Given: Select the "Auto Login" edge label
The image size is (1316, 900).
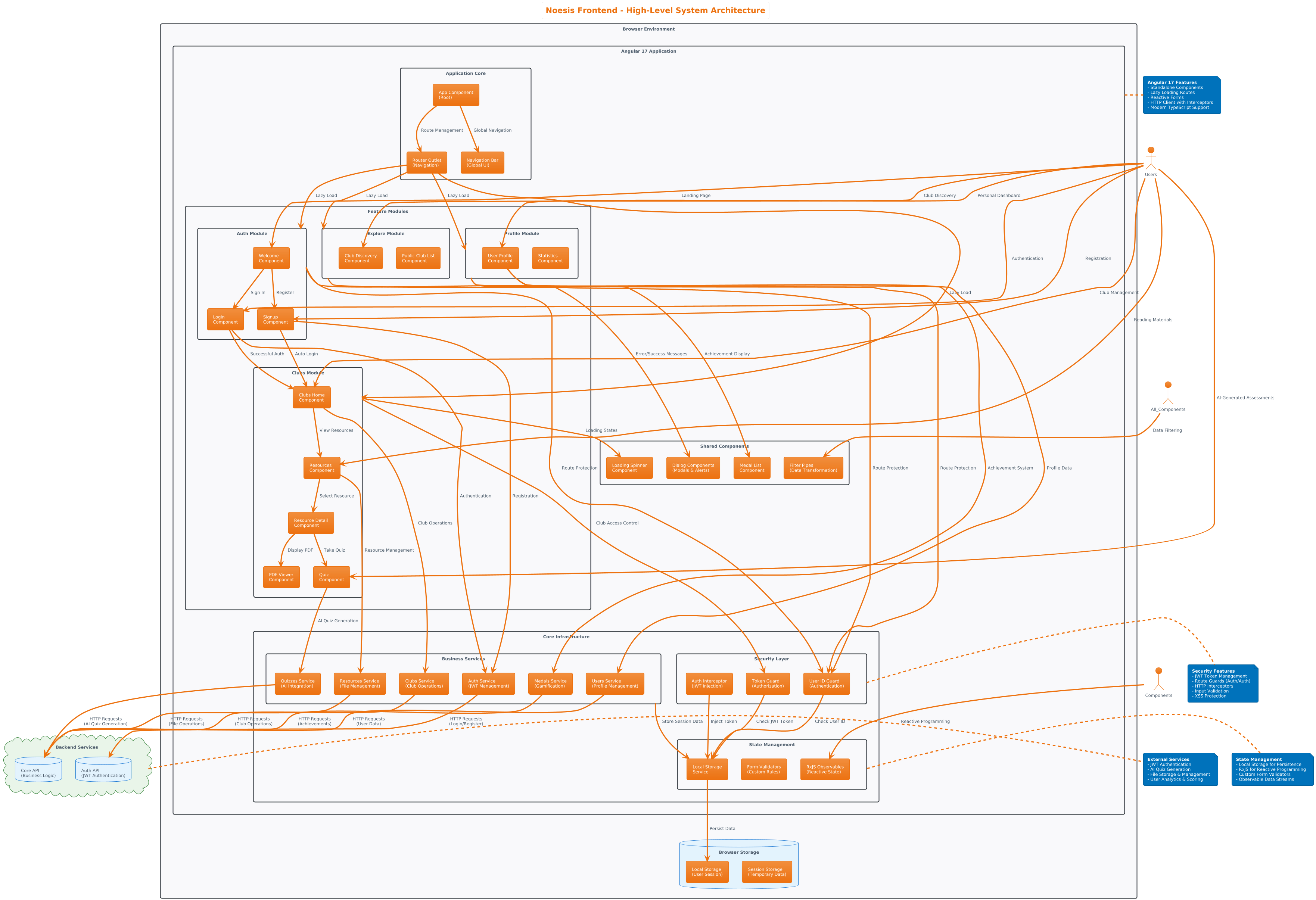Looking at the screenshot, I should pyautogui.click(x=307, y=354).
